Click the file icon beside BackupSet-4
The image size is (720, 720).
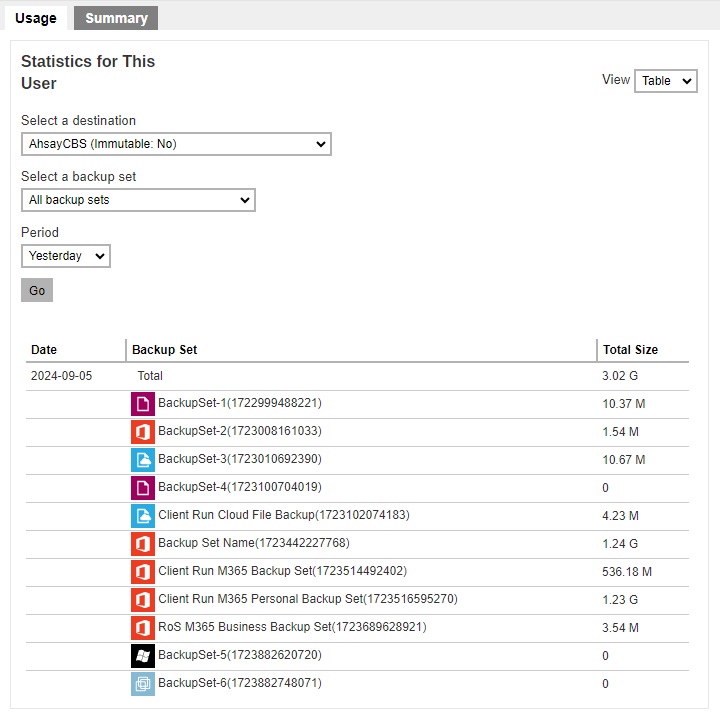pos(143,488)
